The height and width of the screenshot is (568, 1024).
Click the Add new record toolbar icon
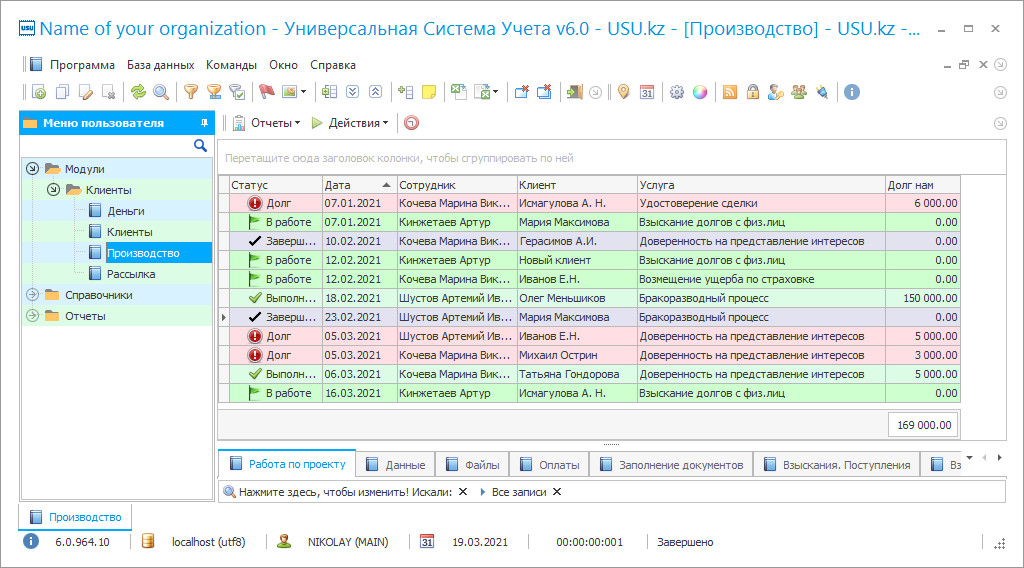[39, 92]
